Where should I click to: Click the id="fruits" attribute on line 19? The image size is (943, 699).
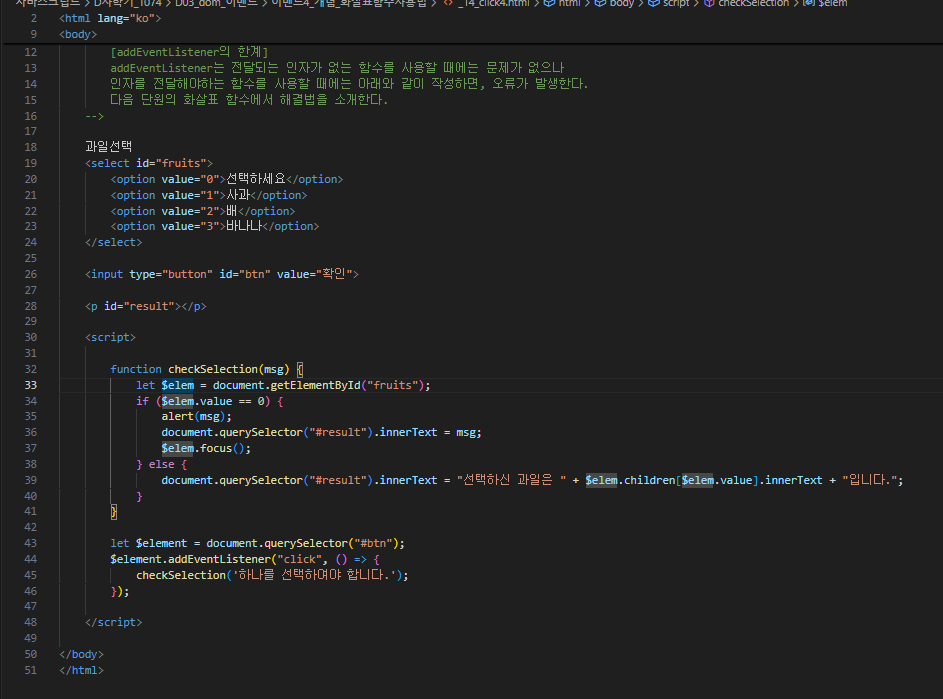coord(171,163)
